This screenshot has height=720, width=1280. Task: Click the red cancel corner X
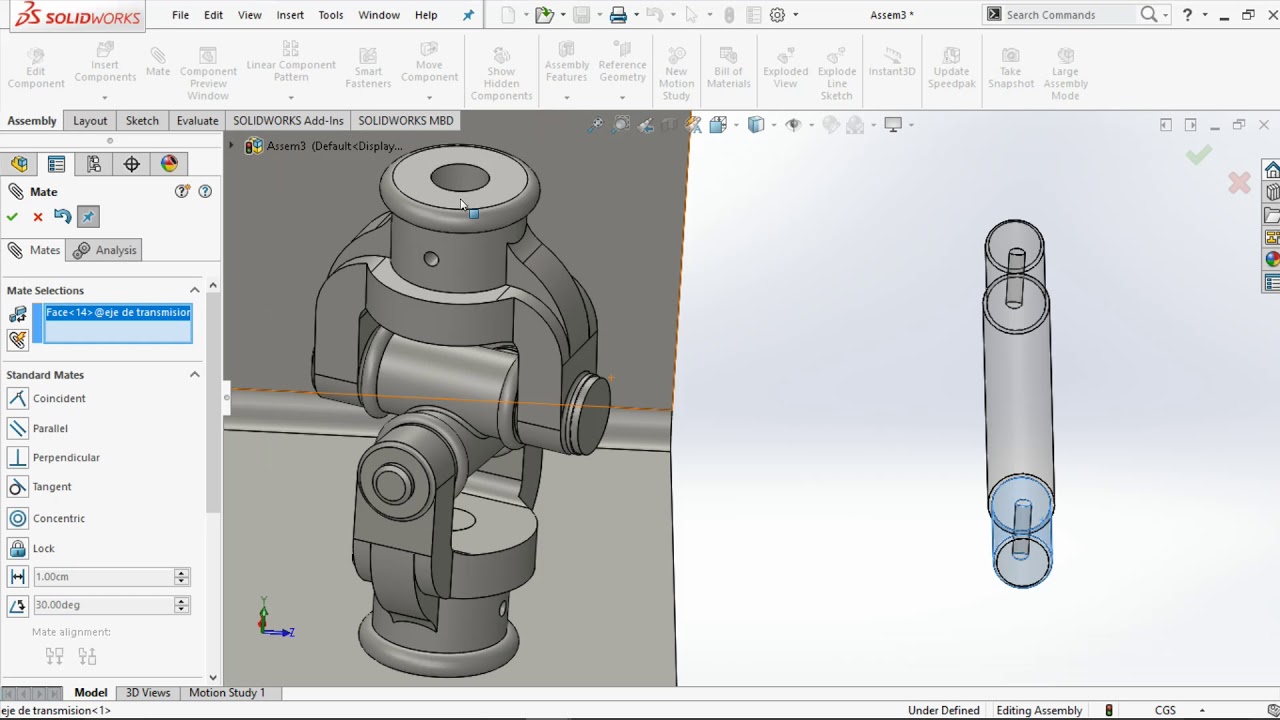tap(1239, 183)
